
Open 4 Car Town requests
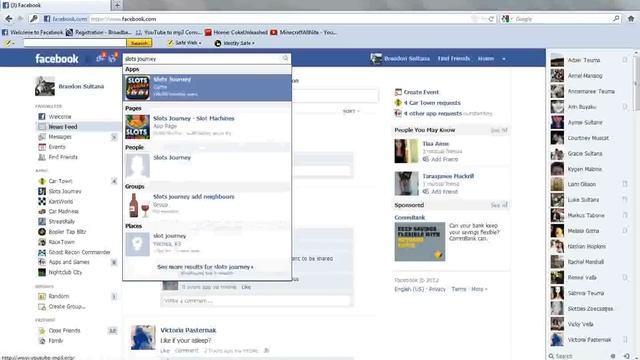(432, 103)
